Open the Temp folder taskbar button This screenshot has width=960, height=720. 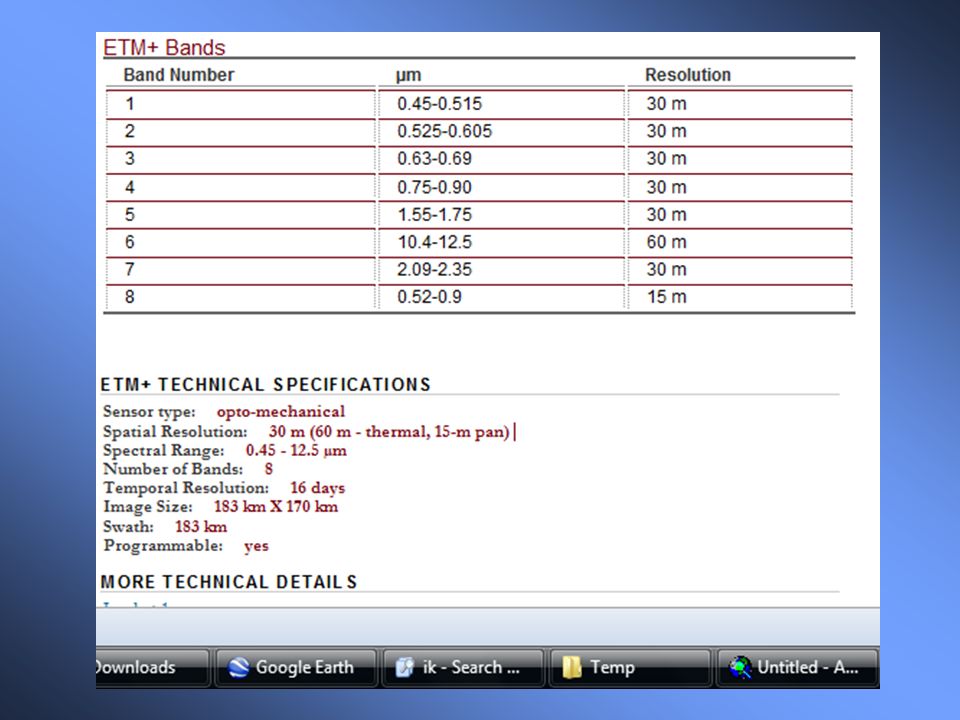pyautogui.click(x=630, y=667)
